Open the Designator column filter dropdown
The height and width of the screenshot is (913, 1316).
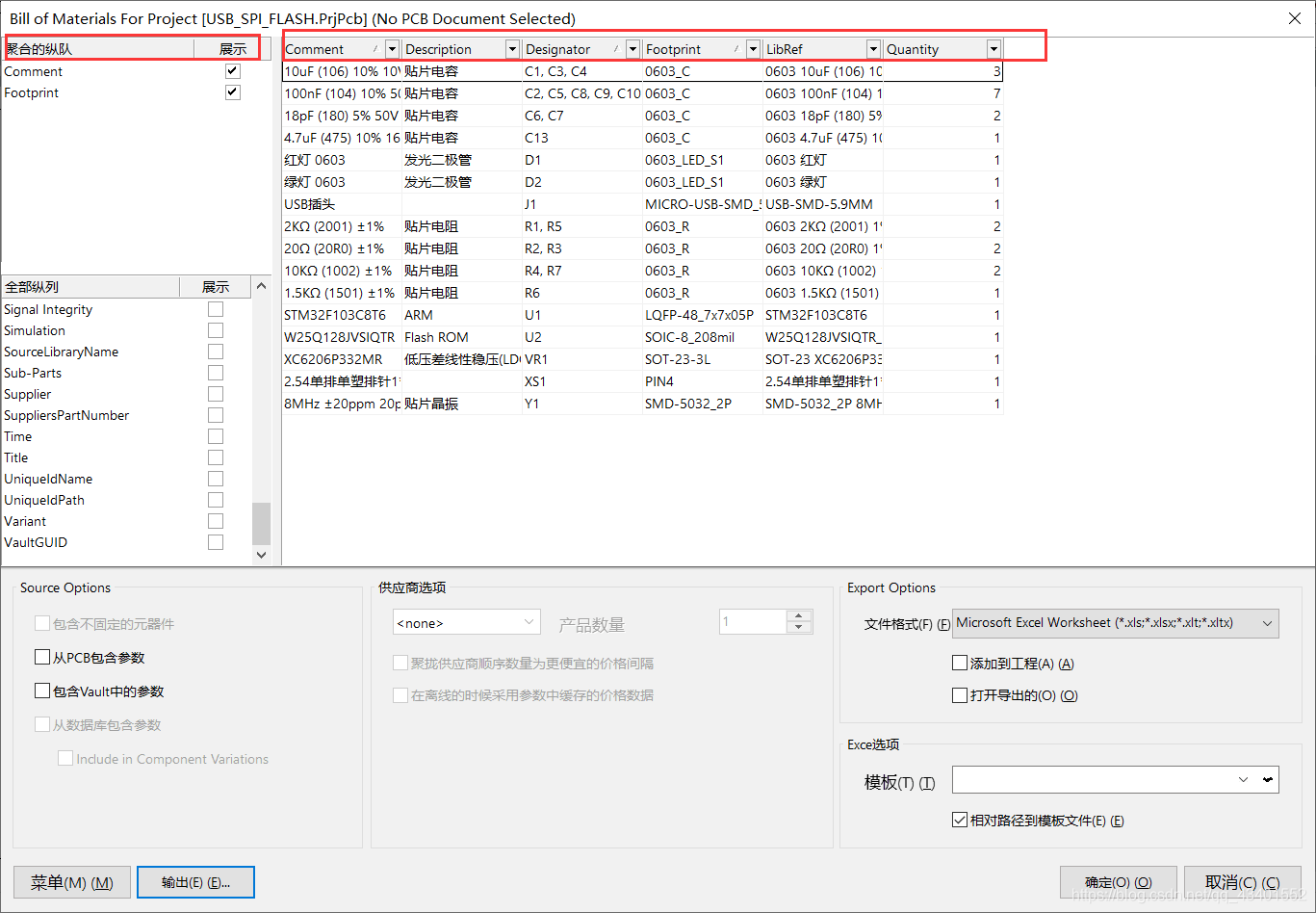pos(632,49)
